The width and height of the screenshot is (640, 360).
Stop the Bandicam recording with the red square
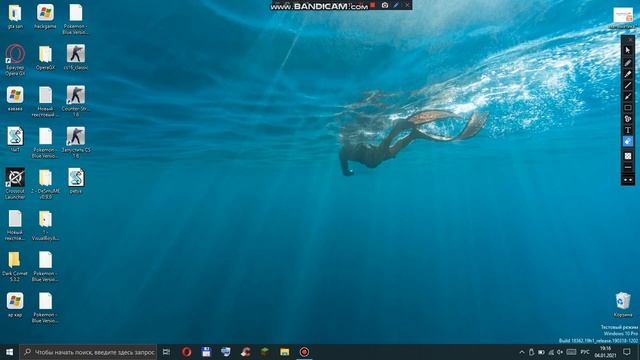373,5
